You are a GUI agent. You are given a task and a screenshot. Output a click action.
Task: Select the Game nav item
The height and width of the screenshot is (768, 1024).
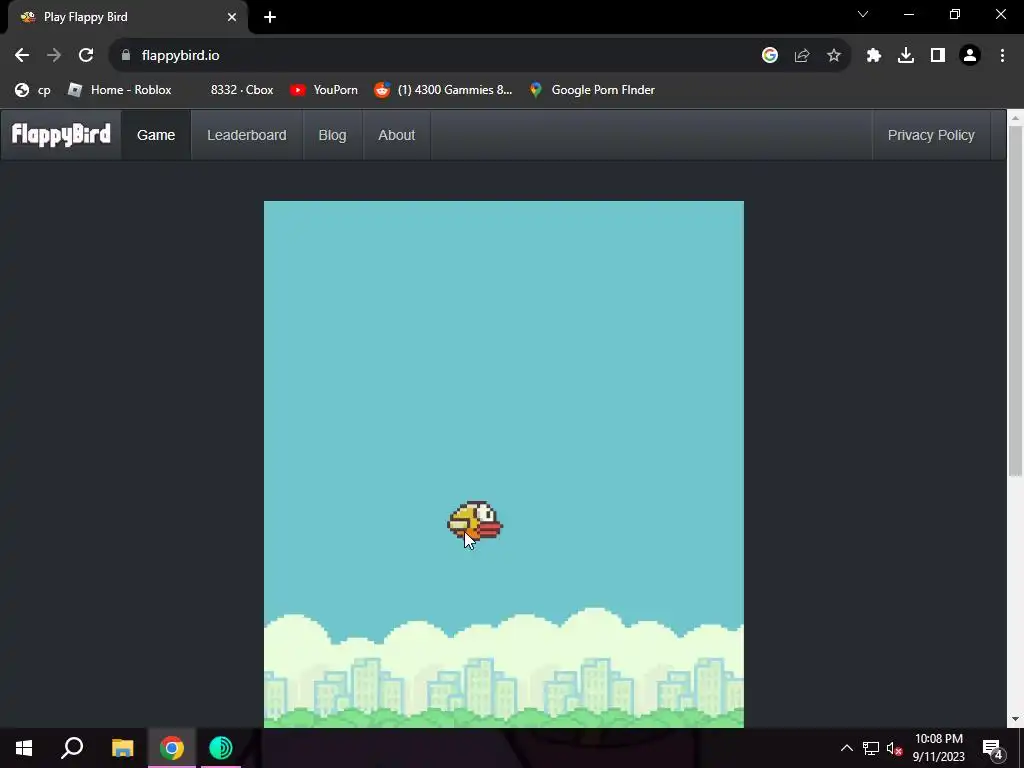[x=156, y=135]
